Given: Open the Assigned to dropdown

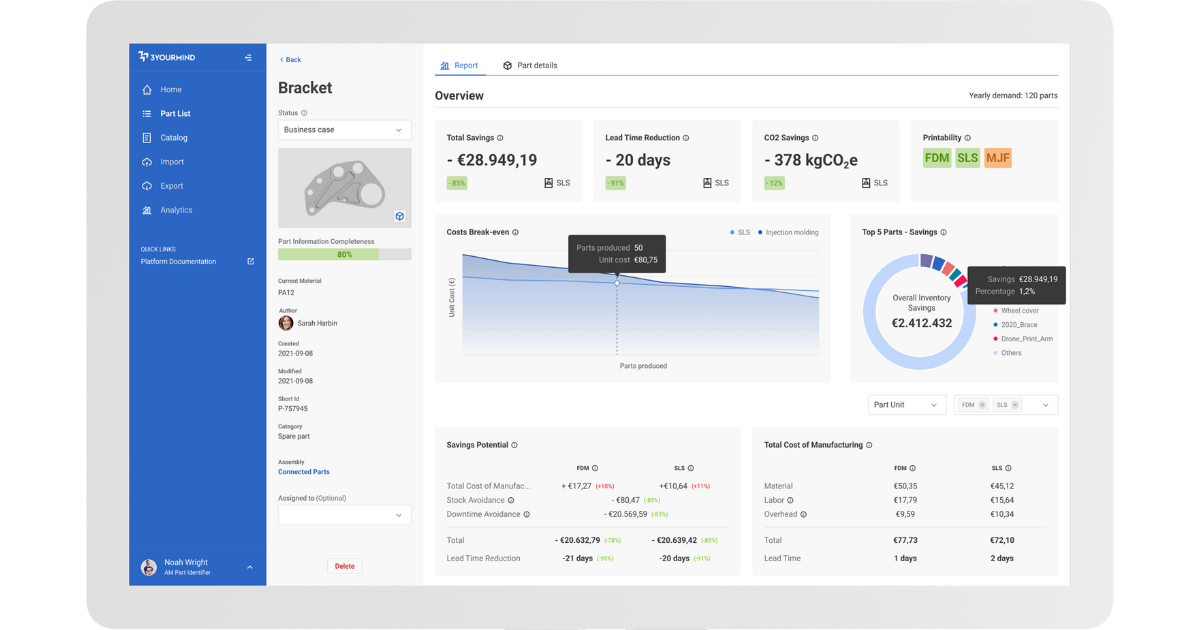Looking at the screenshot, I should coord(344,515).
